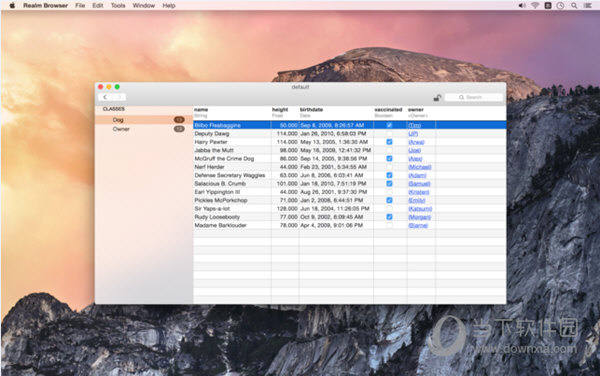
Task: Uncheck vaccinated for Pickles McPorkchop
Action: [x=389, y=200]
